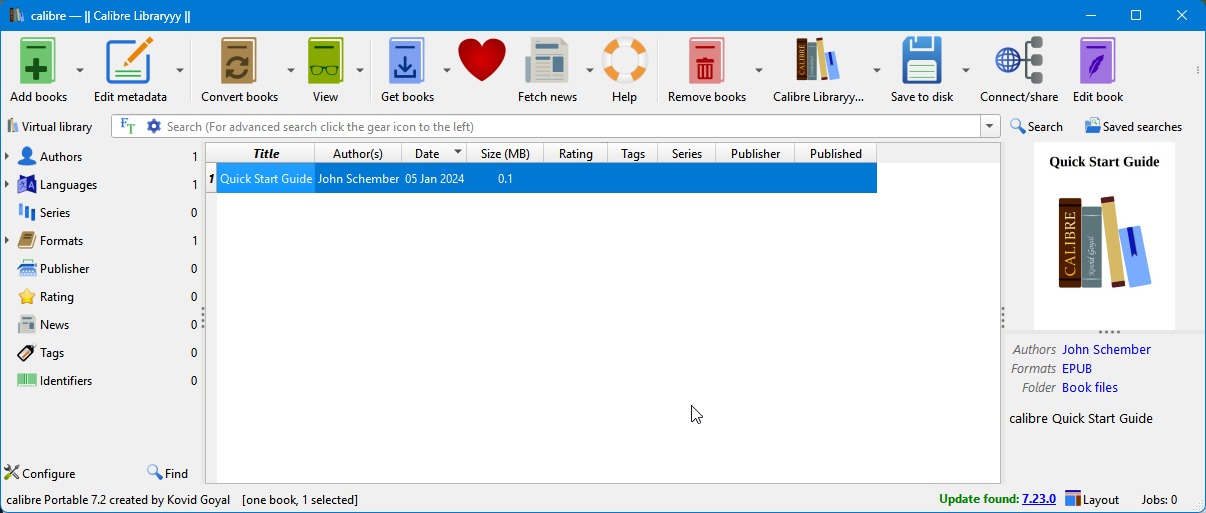
Task: Sort by the Size (MB) column header
Action: [505, 153]
